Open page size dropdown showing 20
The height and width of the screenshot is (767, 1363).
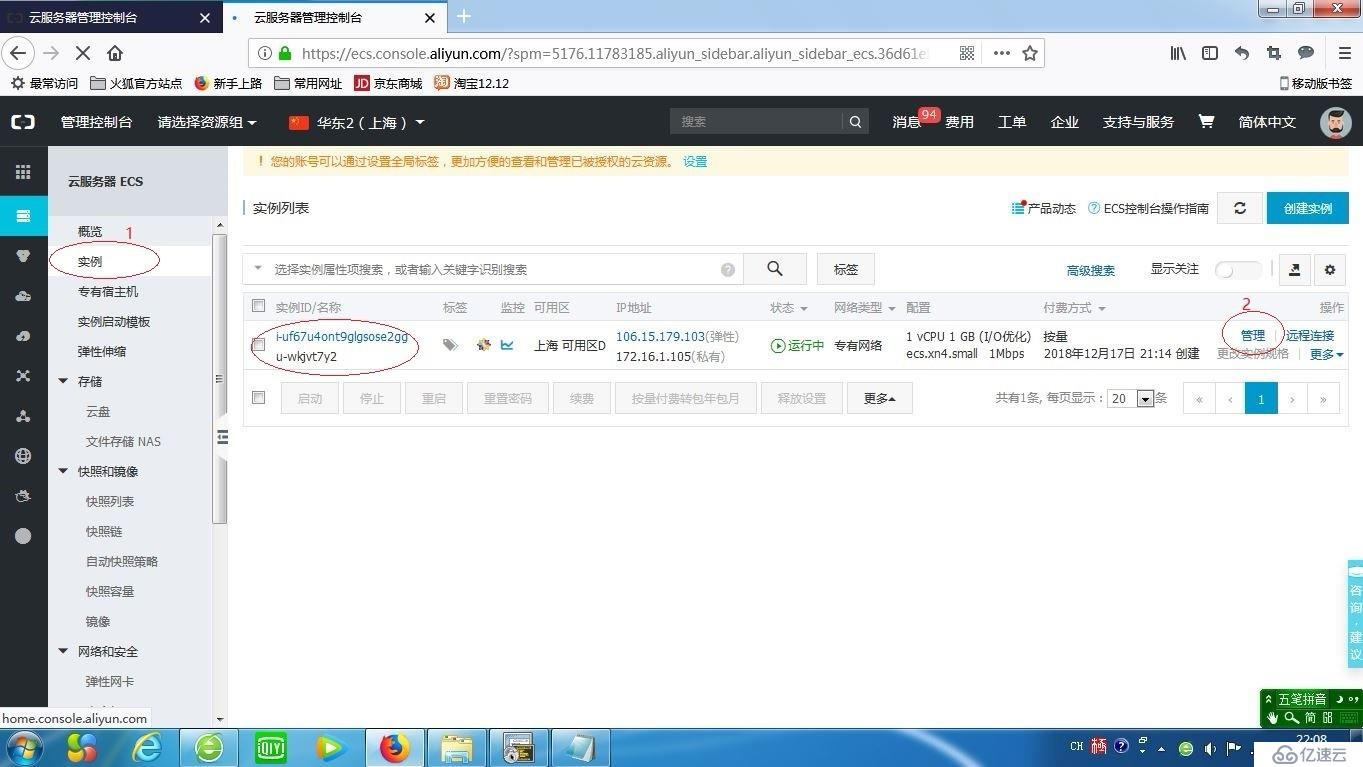tap(1131, 398)
